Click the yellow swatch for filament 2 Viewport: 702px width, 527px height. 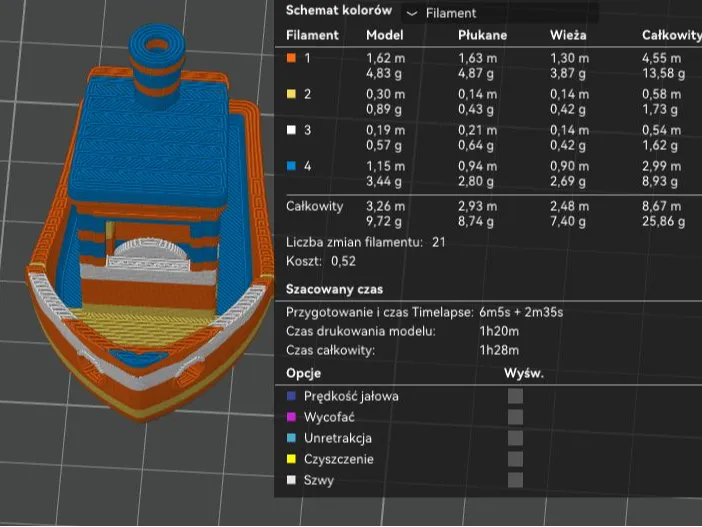(x=291, y=94)
